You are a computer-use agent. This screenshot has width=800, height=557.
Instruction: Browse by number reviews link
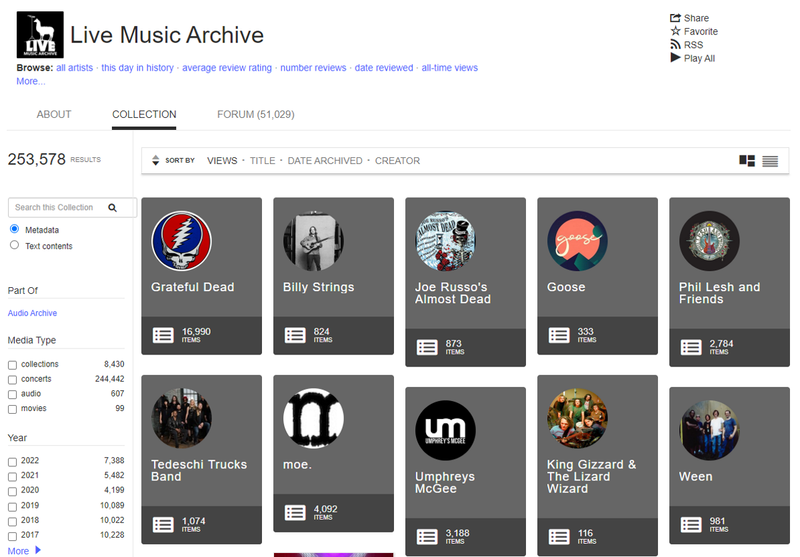point(313,68)
